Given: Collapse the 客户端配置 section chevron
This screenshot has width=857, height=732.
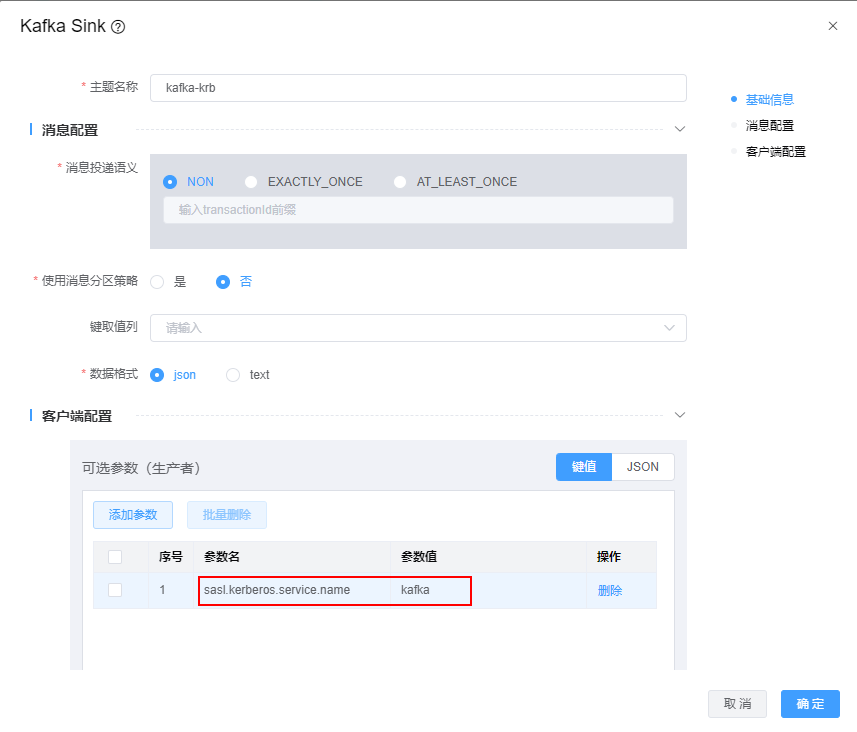Looking at the screenshot, I should click(x=680, y=415).
